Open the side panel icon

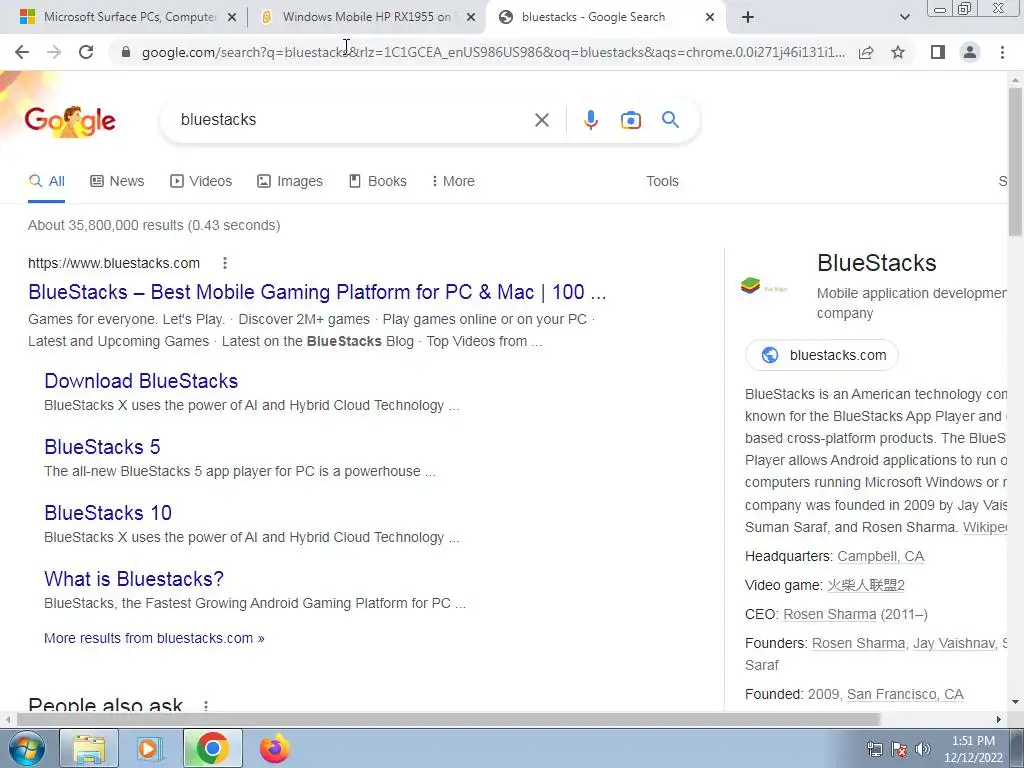[x=938, y=52]
